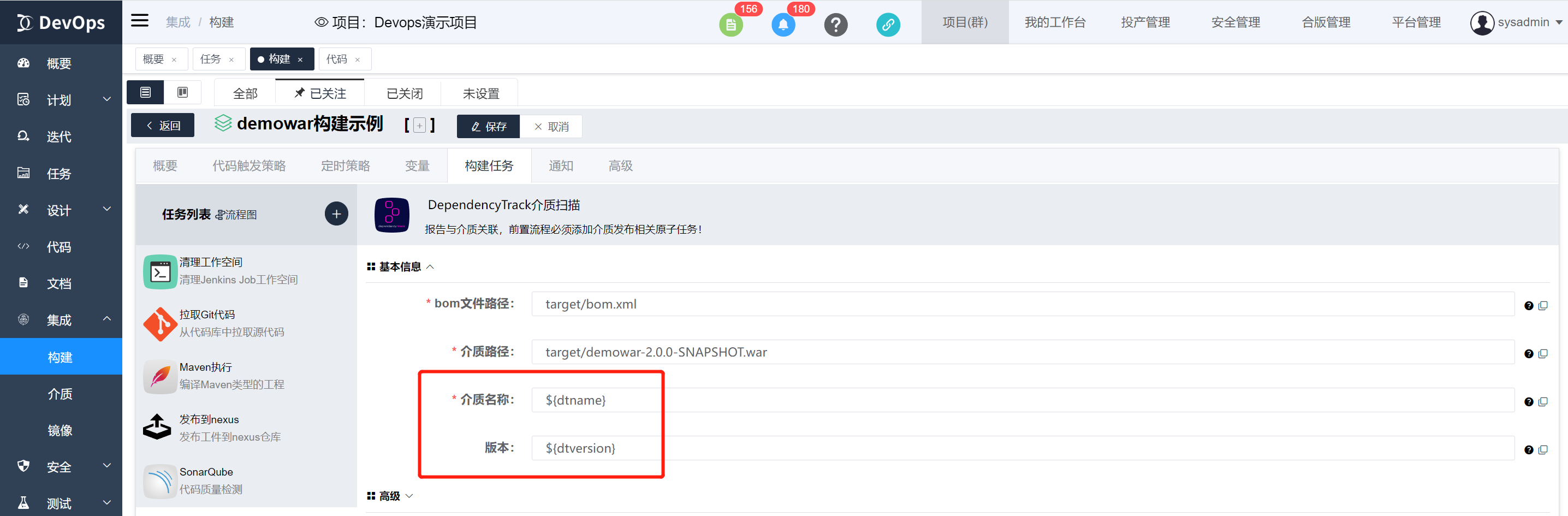Collapse the 集成 sidebar menu
1568x516 pixels.
[107, 319]
